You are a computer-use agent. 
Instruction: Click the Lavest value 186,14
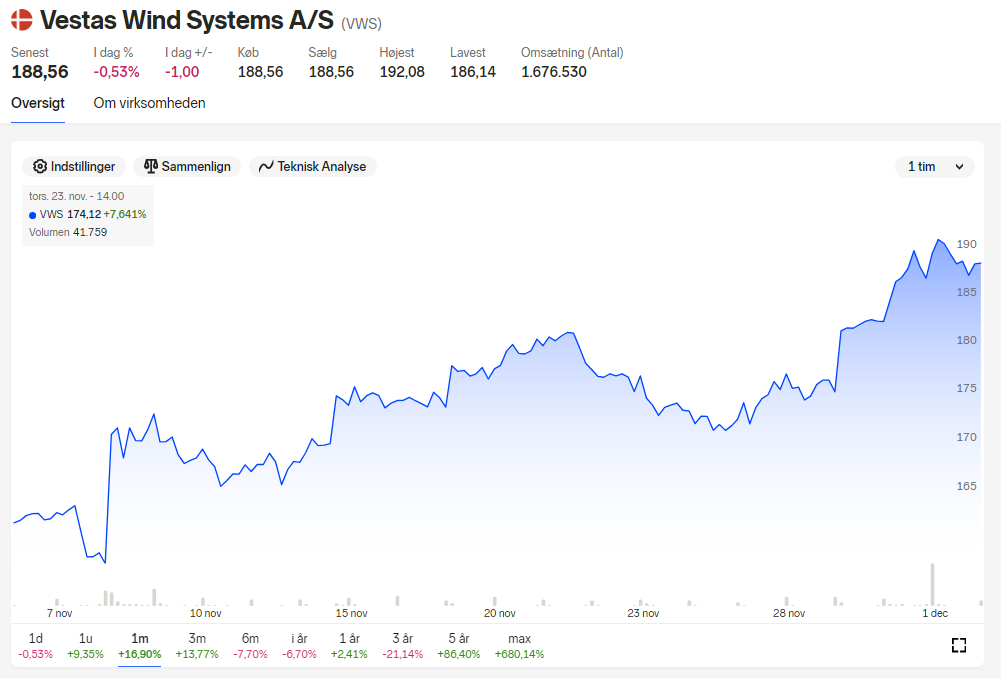coord(473,72)
